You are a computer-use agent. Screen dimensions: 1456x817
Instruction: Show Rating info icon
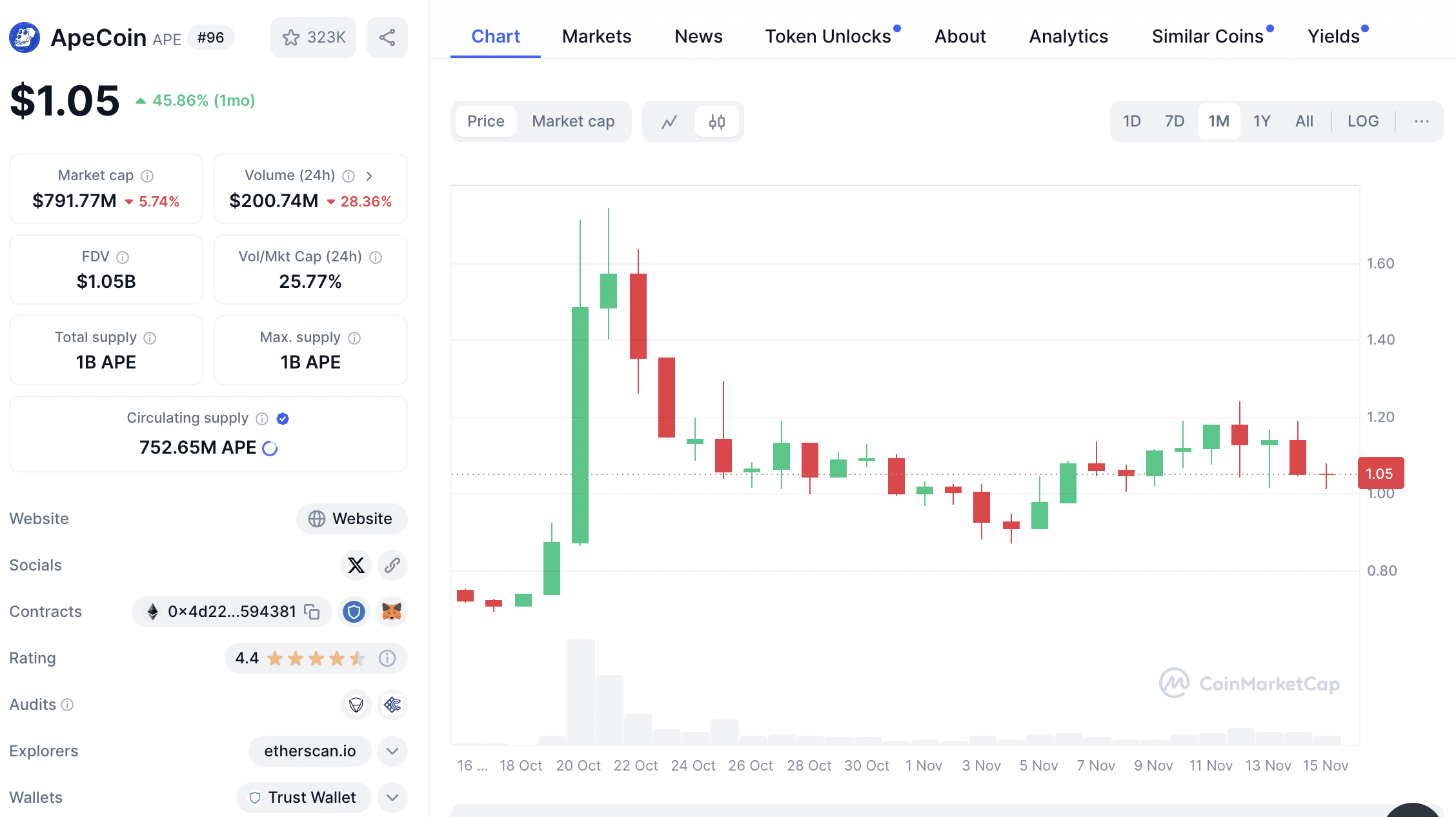[387, 658]
